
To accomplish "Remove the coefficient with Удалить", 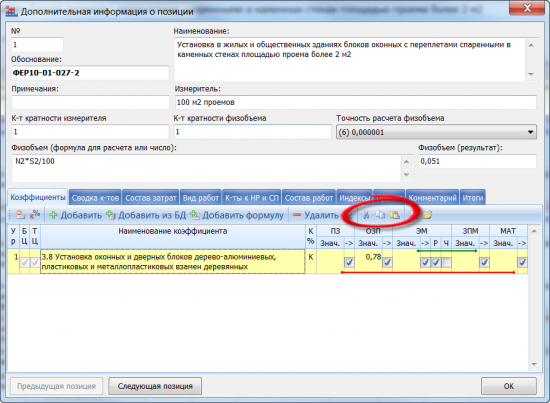I will pyautogui.click(x=316, y=215).
